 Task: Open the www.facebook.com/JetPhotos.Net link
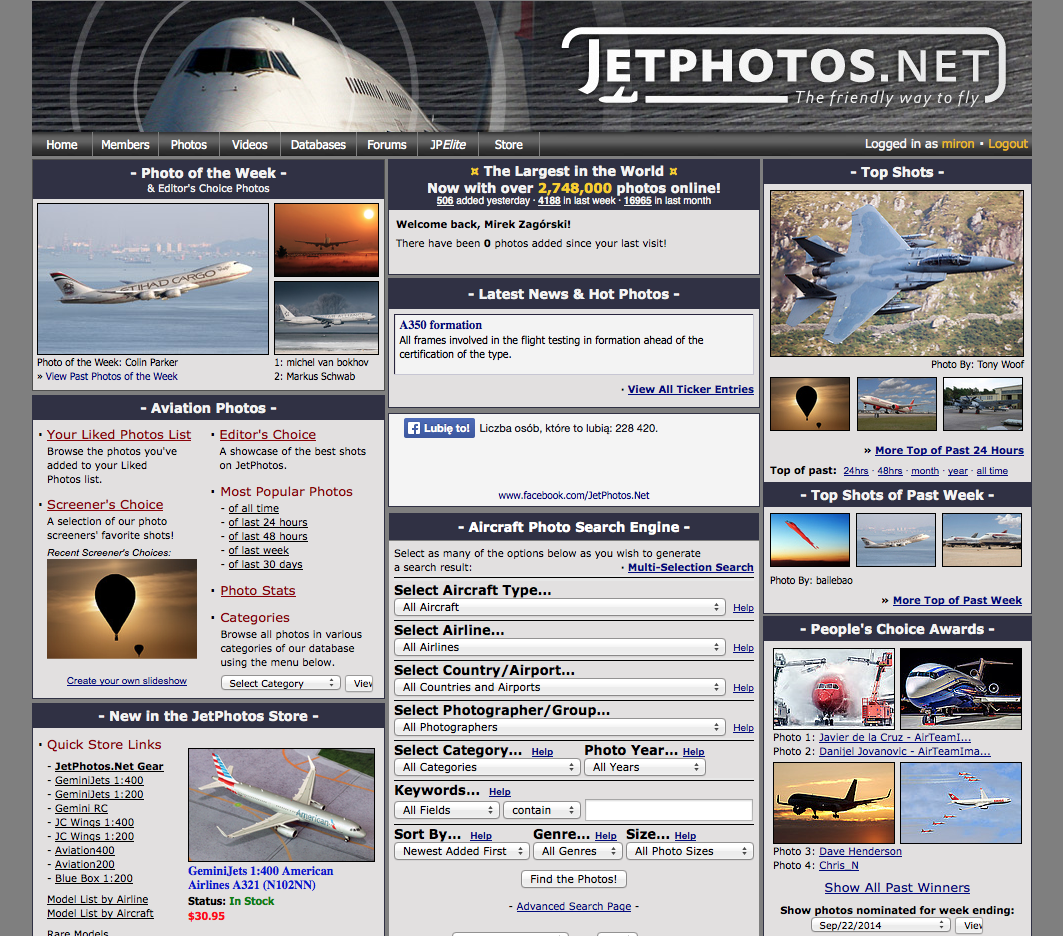point(574,495)
